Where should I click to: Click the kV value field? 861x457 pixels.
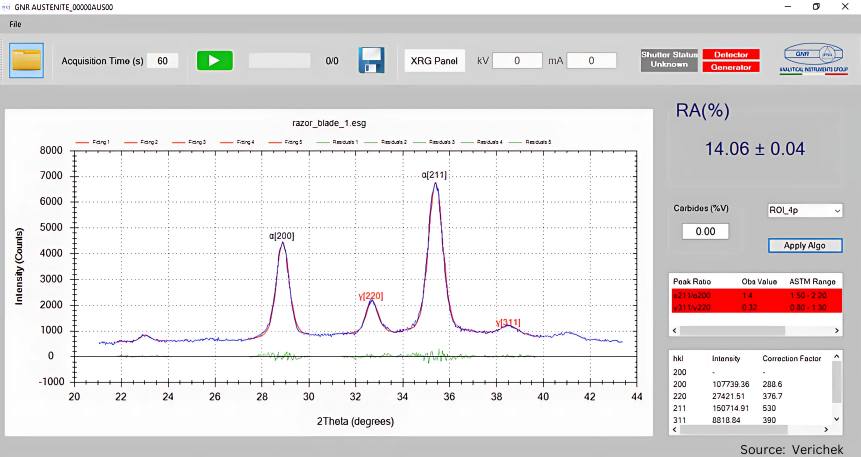click(517, 61)
